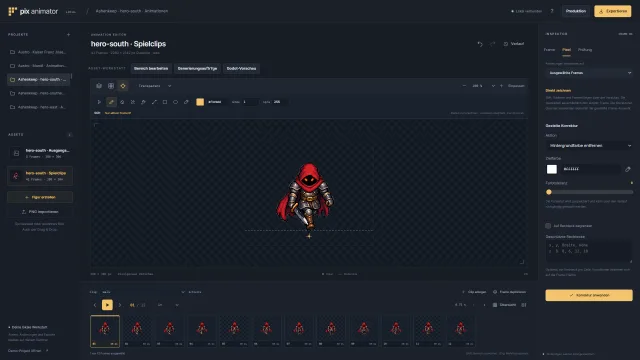Click the Einpassen zoom-fit button
The image size is (640, 360).
click(516, 86)
